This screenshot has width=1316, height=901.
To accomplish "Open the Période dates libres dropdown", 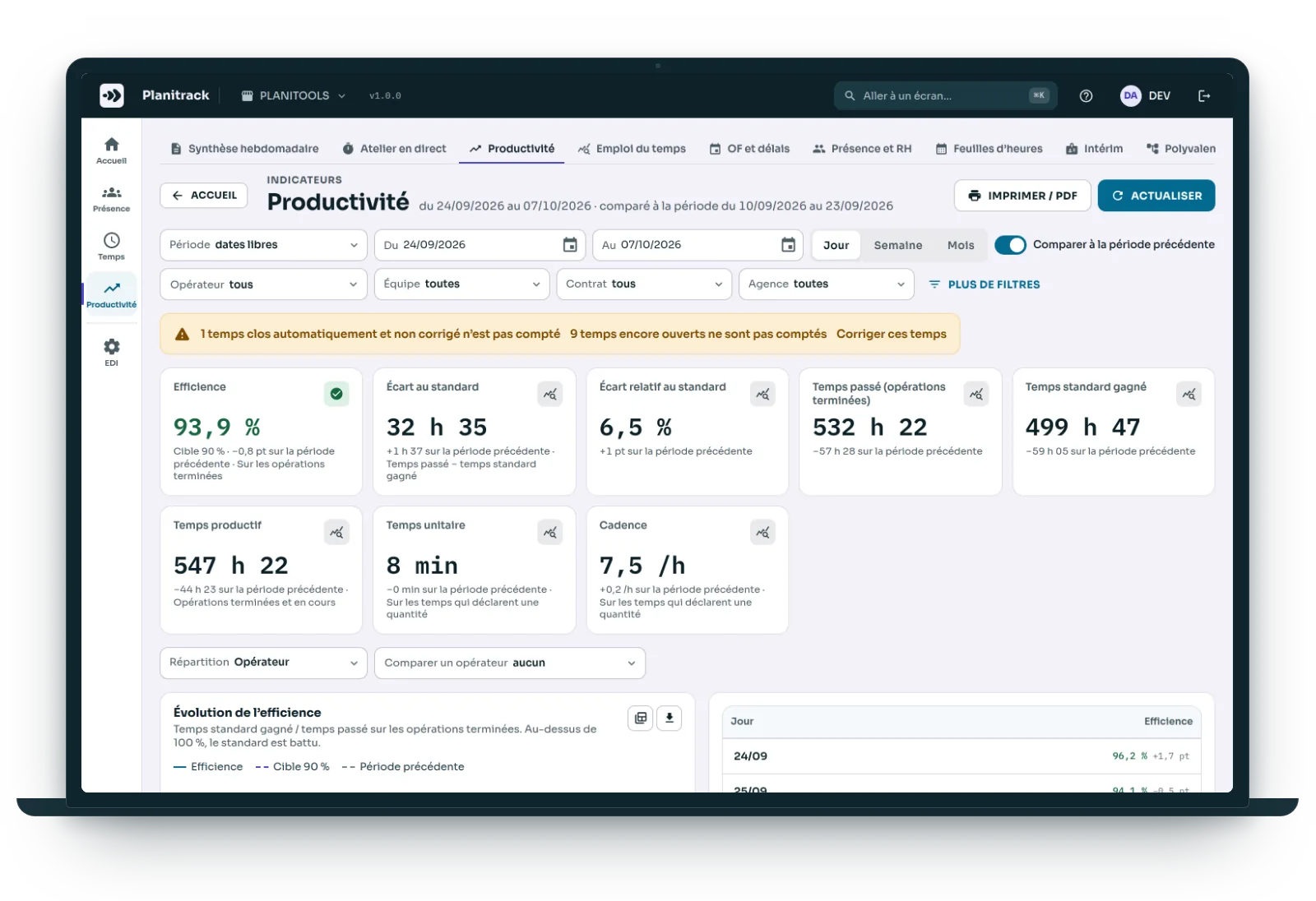I will point(263,245).
